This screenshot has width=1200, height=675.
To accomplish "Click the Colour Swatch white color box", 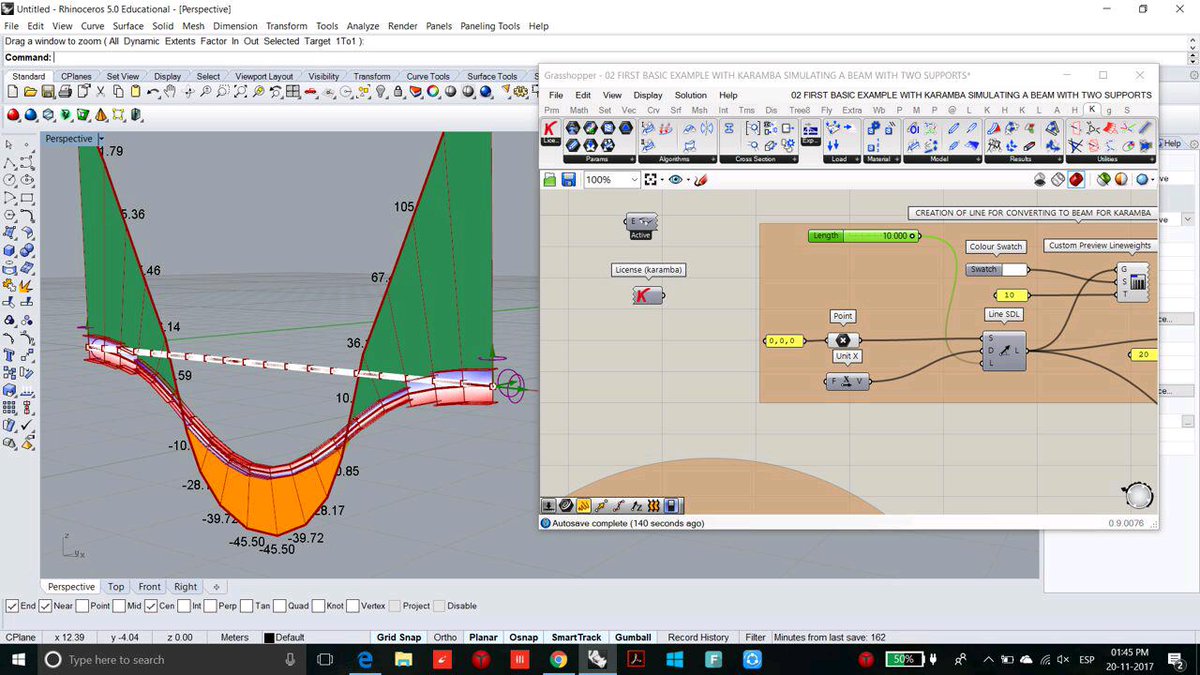I will (1015, 270).
